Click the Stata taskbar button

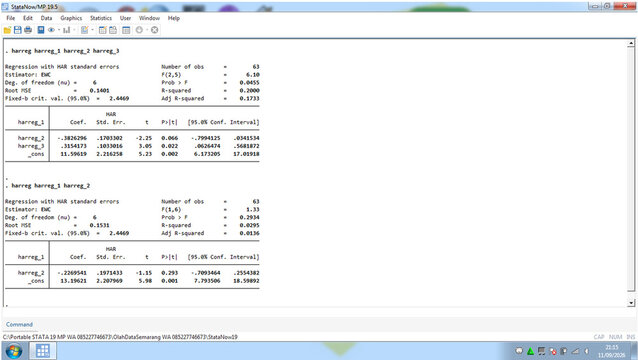pos(43,351)
